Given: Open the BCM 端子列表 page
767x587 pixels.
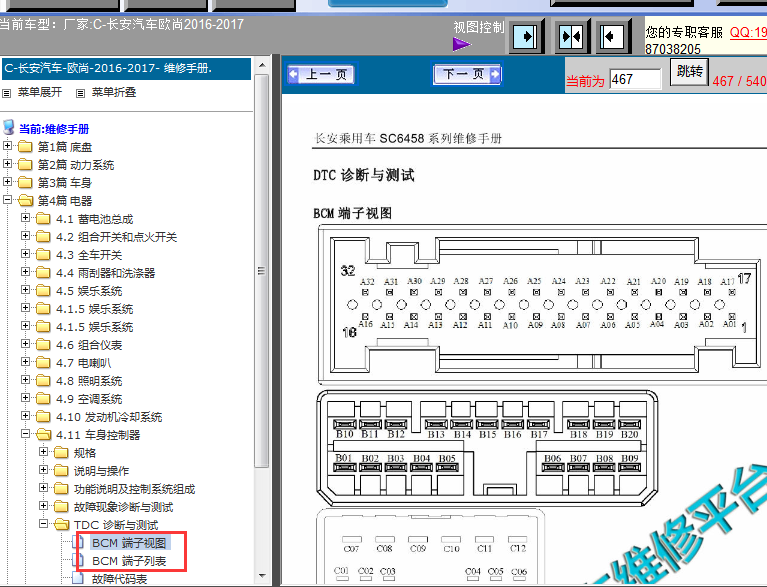Looking at the screenshot, I should click(129, 561).
